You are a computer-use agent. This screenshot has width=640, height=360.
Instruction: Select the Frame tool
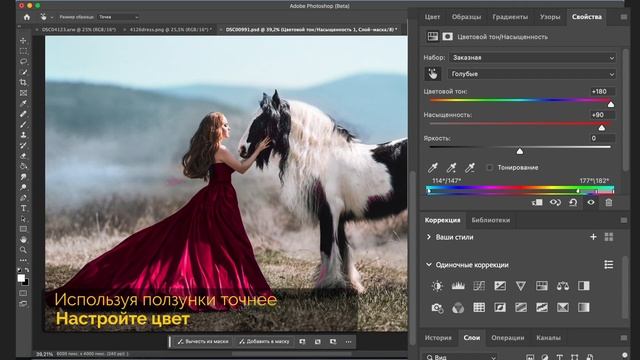click(23, 93)
